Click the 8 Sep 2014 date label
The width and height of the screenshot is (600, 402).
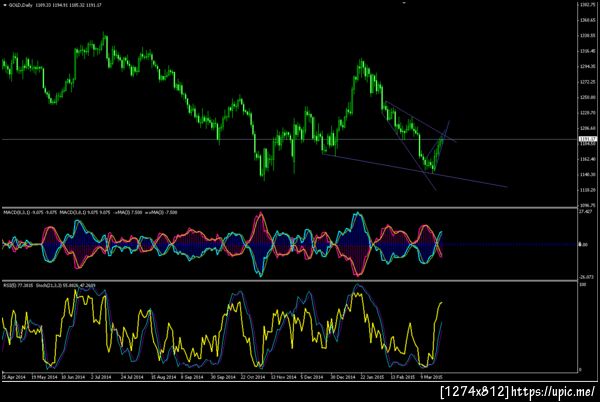192,377
